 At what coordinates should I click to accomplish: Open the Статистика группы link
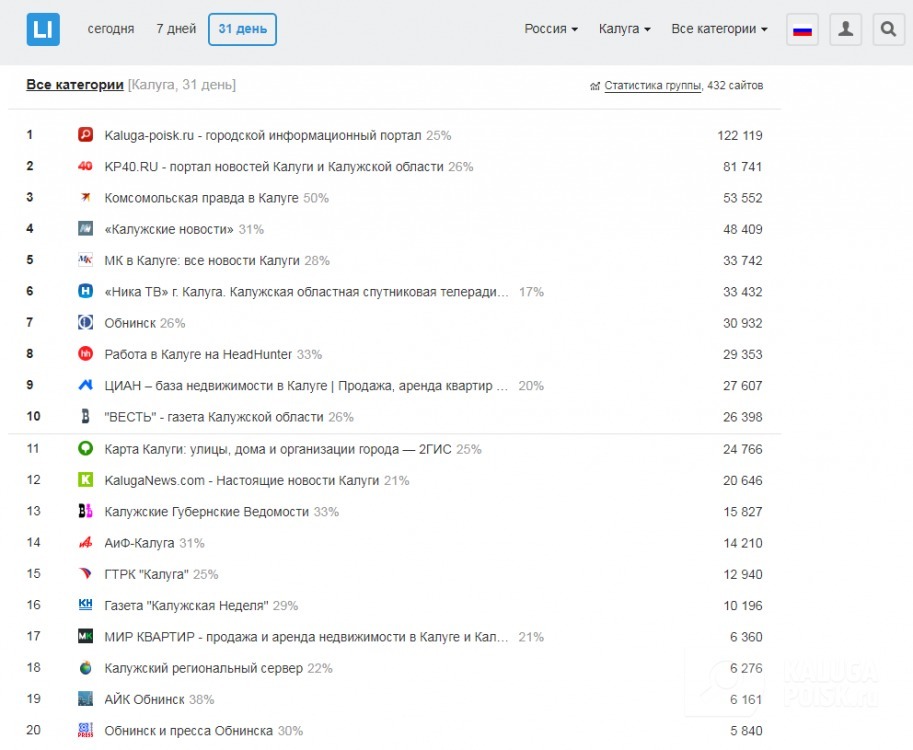click(652, 86)
